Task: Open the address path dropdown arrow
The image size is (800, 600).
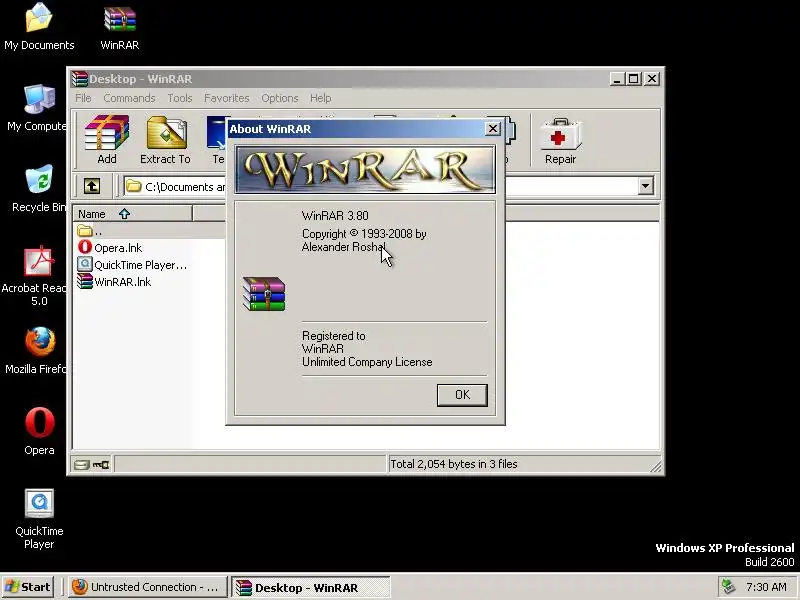Action: click(x=645, y=186)
